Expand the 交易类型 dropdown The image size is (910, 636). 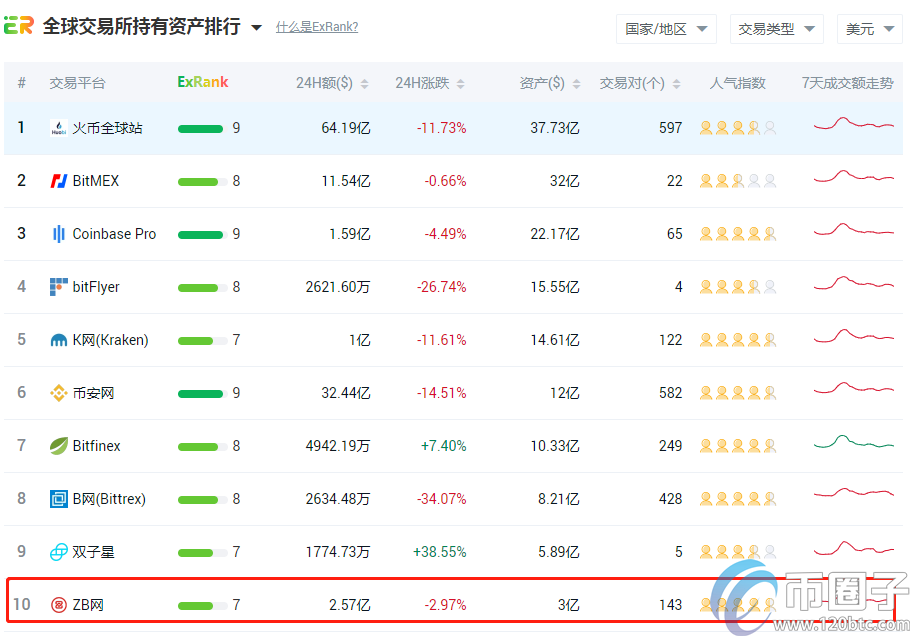(776, 29)
